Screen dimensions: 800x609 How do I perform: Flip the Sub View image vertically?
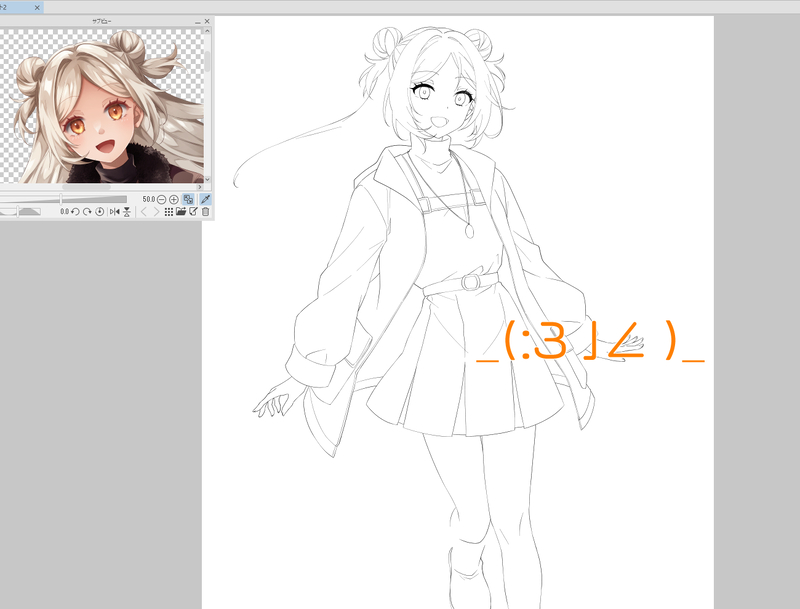point(127,212)
